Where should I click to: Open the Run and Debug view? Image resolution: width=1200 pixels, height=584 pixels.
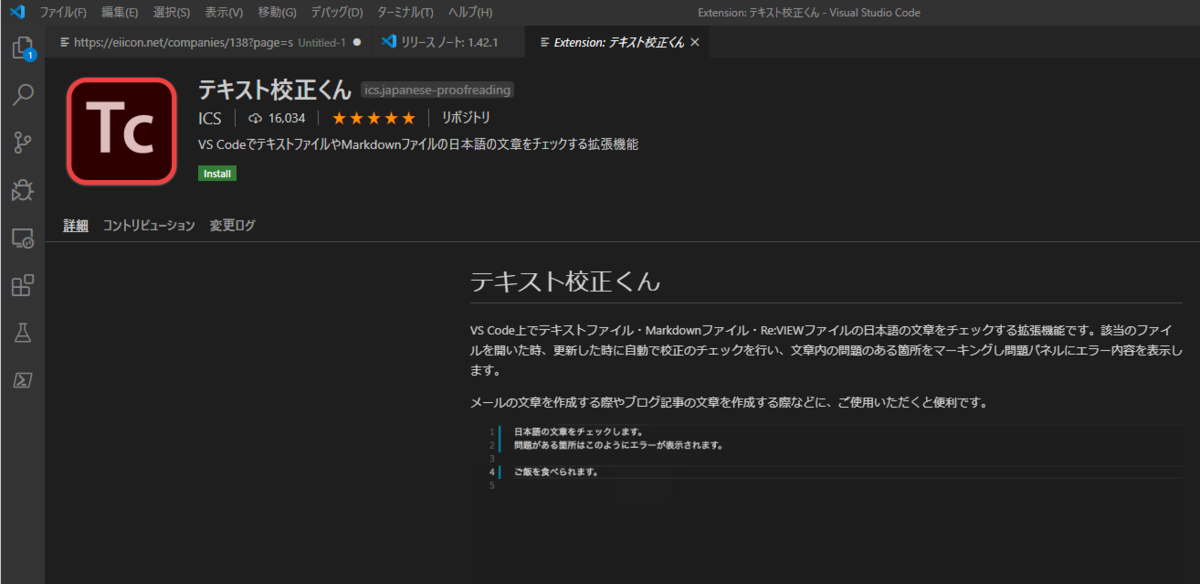point(22,190)
